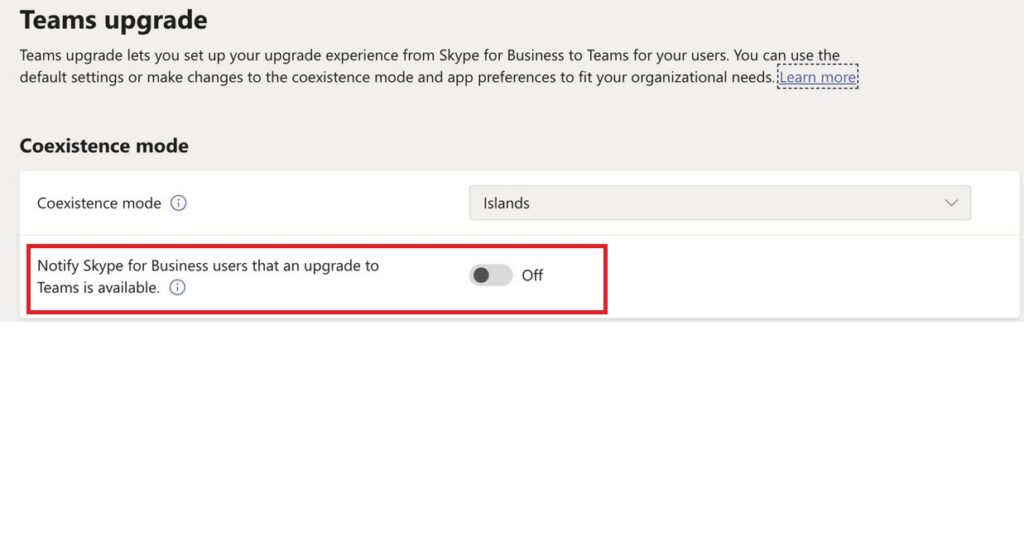Click empty space right of the Off toggle
1024x536 pixels.
(800, 277)
